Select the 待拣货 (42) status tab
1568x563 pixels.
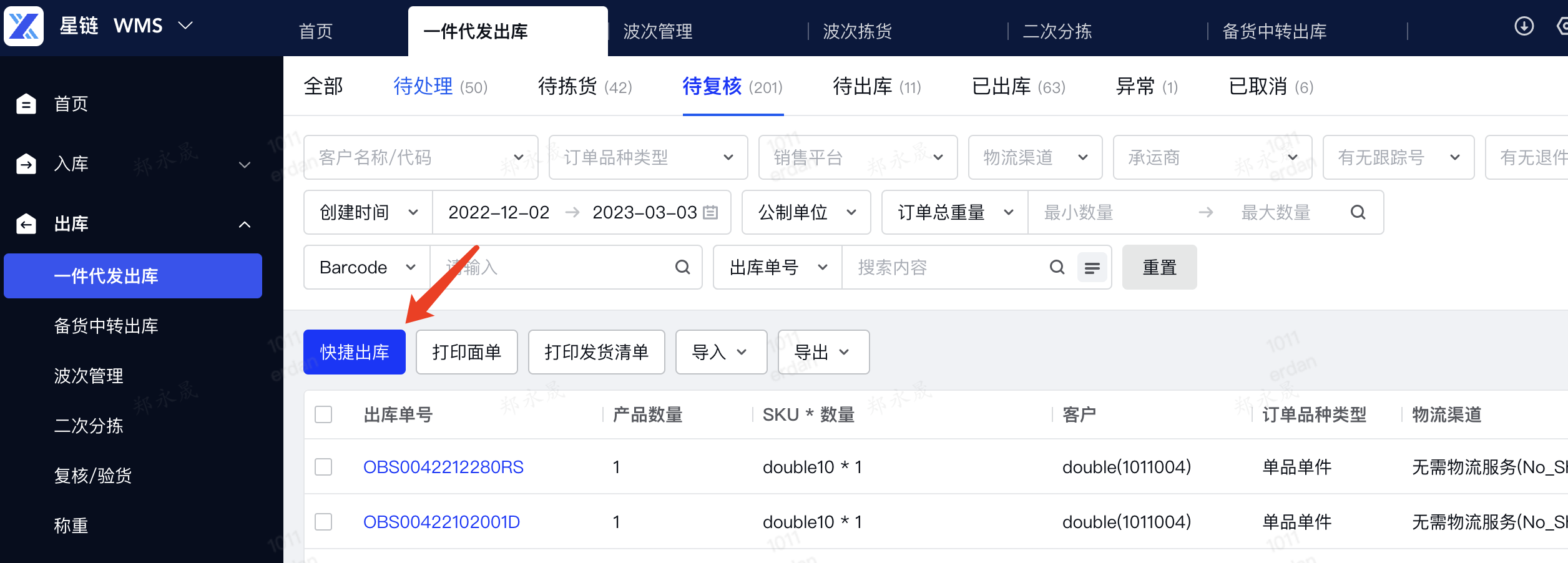click(586, 86)
